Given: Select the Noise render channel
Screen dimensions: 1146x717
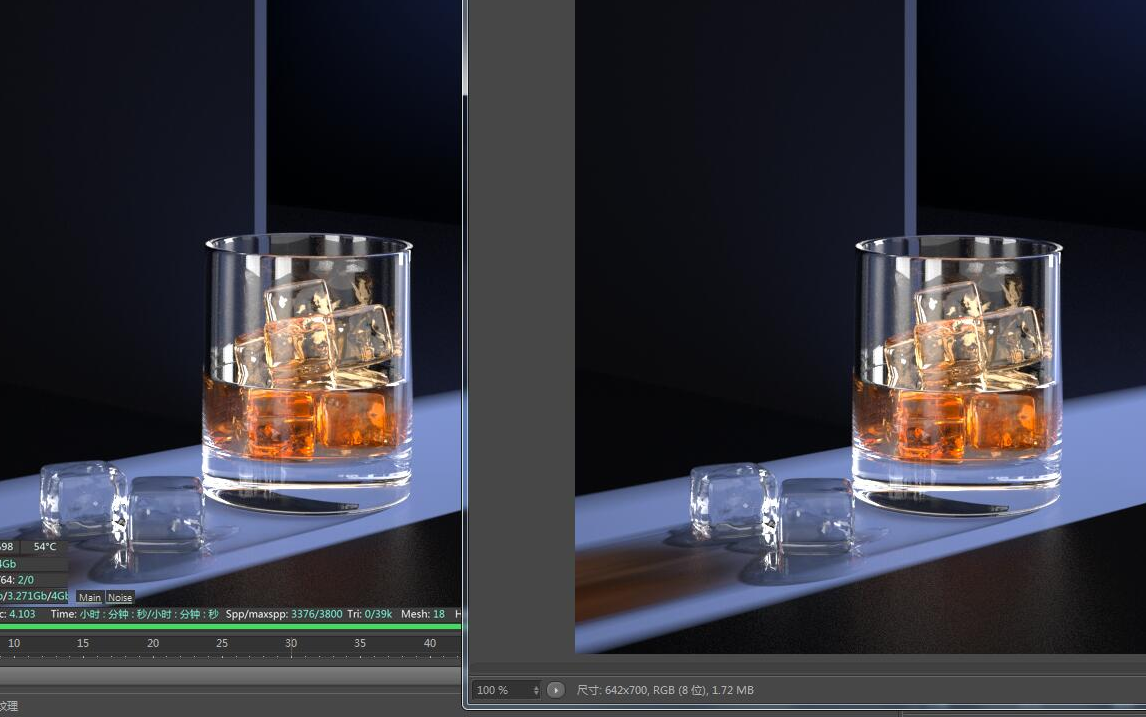Looking at the screenshot, I should [119, 597].
